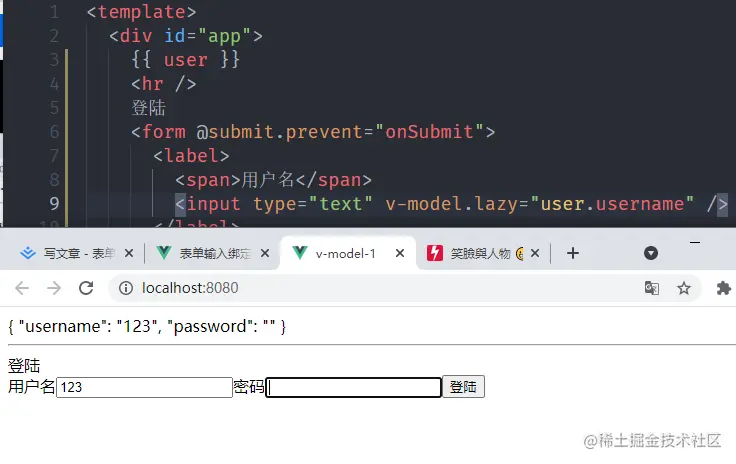Open a new tab with the plus button

573,253
